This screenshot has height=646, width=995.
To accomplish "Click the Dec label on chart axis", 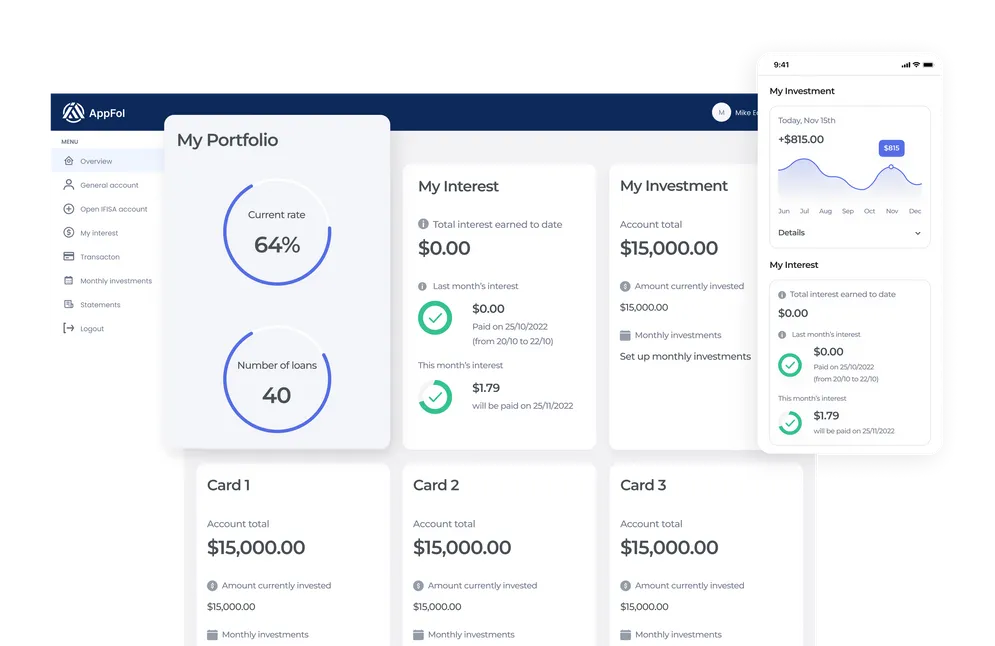I will coord(915,211).
